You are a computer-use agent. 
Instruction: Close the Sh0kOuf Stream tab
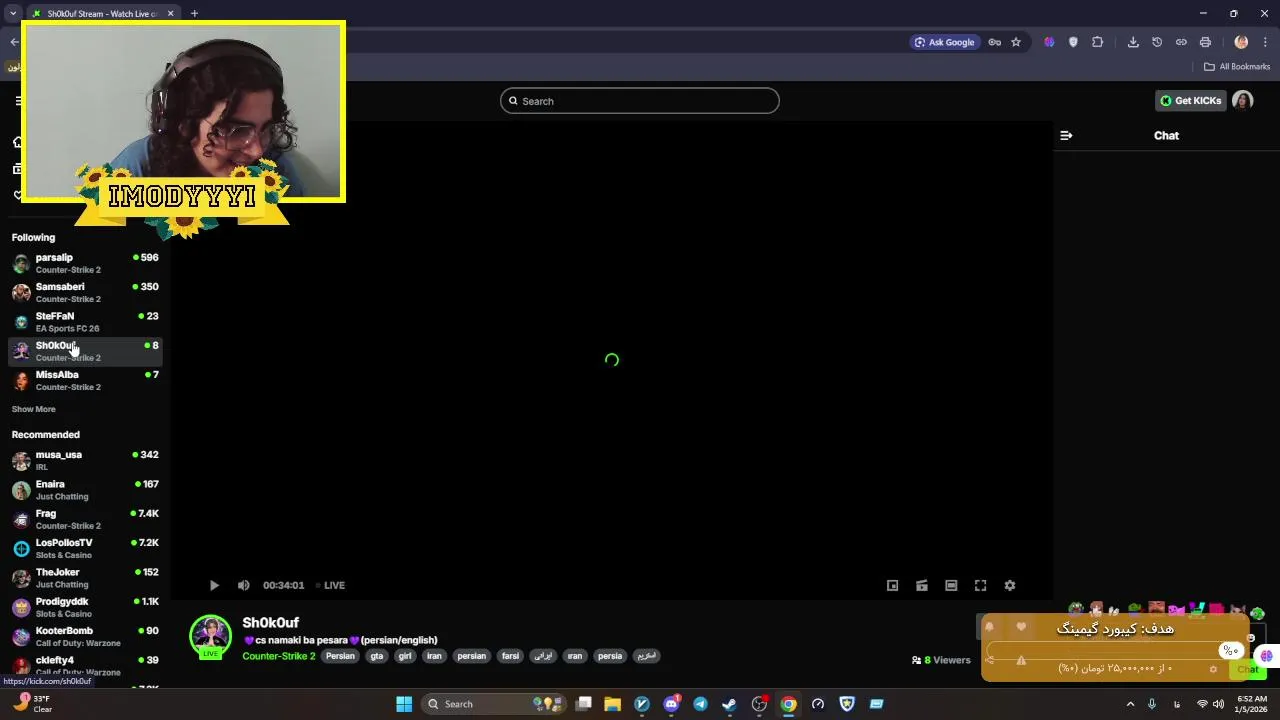tap(170, 13)
